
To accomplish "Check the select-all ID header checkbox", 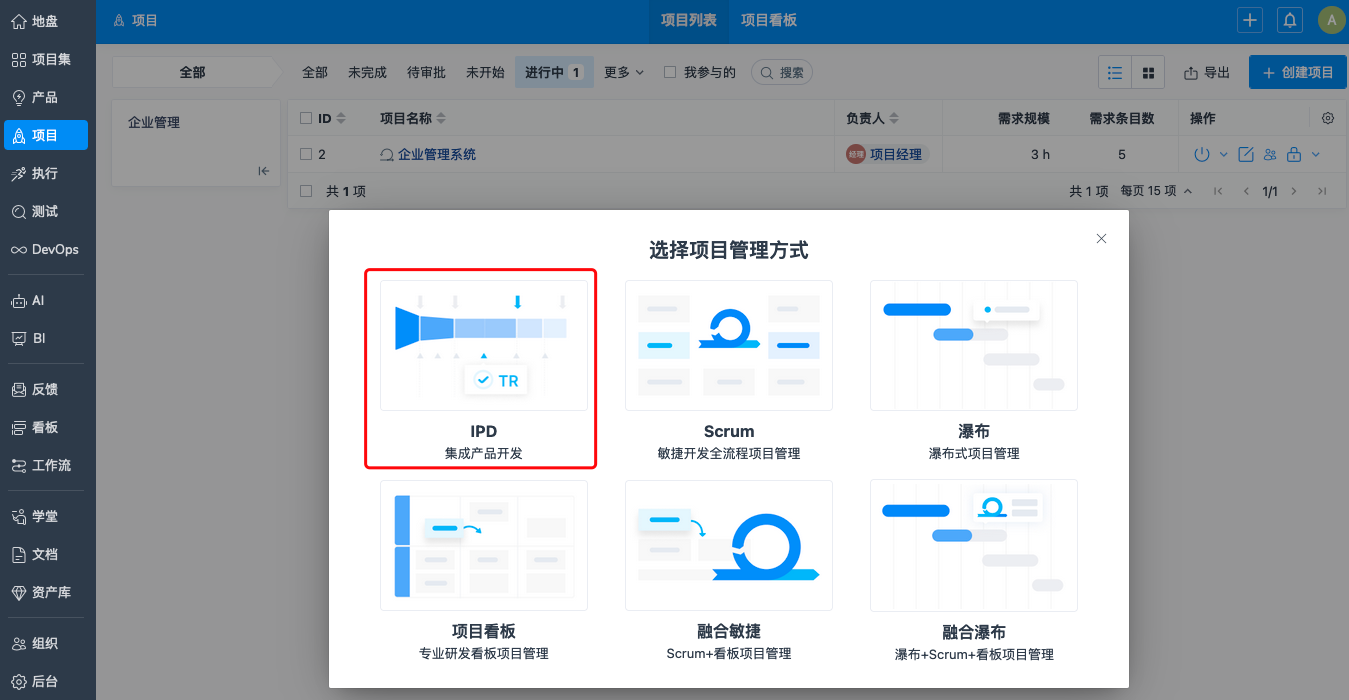I will point(306,118).
